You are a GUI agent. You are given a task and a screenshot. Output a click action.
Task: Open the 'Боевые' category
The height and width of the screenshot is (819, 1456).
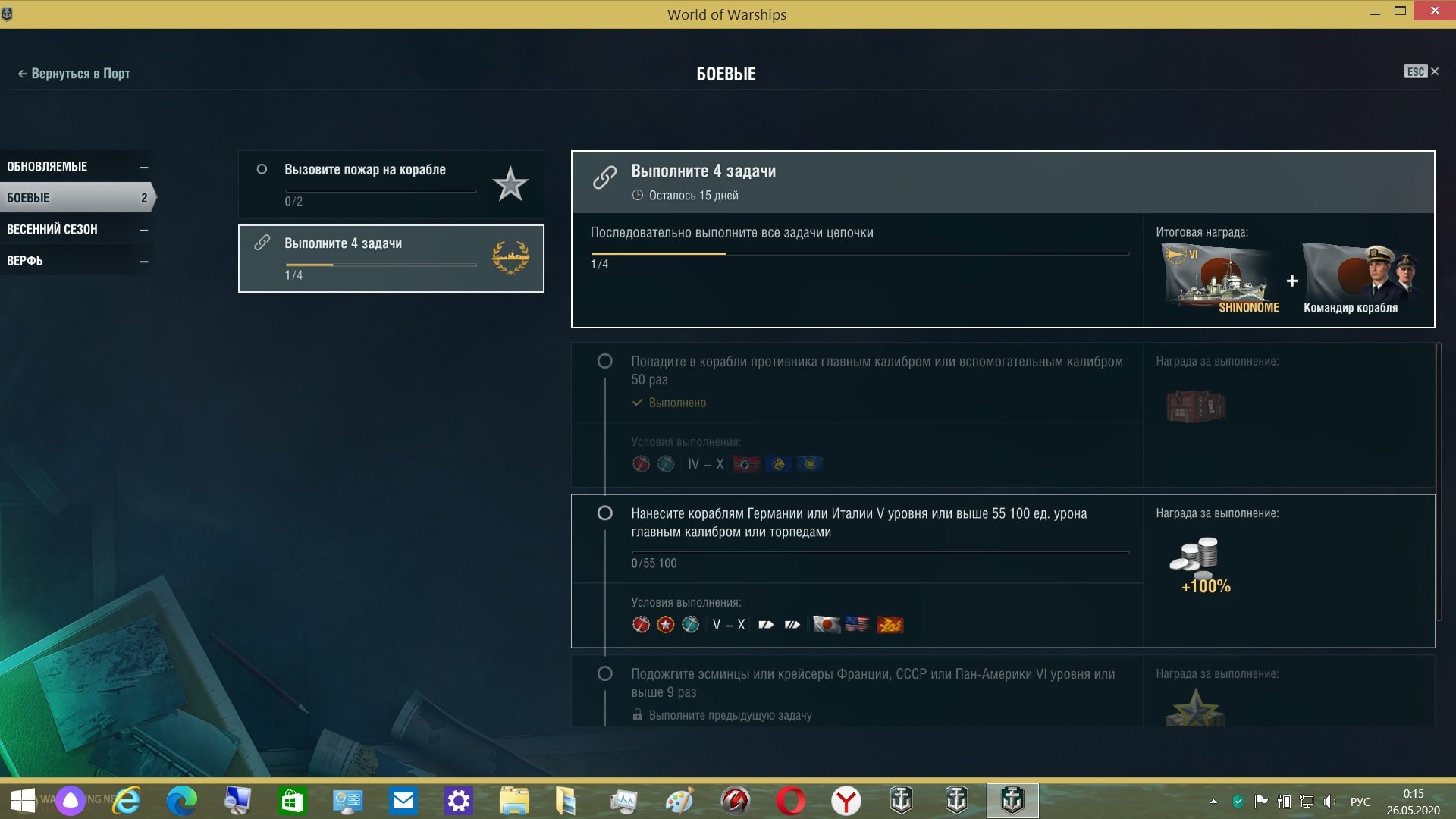(77, 197)
